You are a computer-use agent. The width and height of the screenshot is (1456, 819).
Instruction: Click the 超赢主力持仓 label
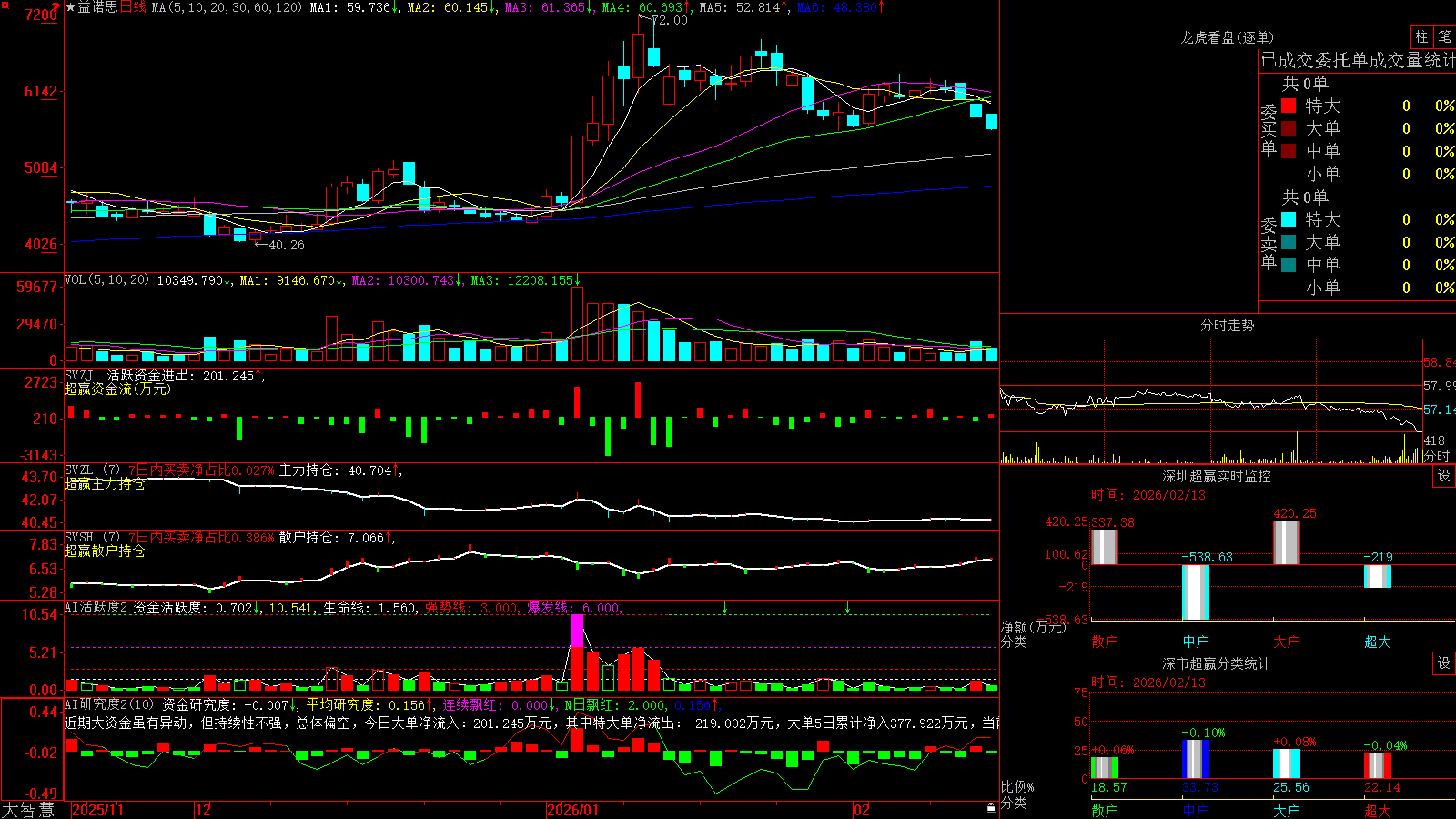tap(105, 484)
